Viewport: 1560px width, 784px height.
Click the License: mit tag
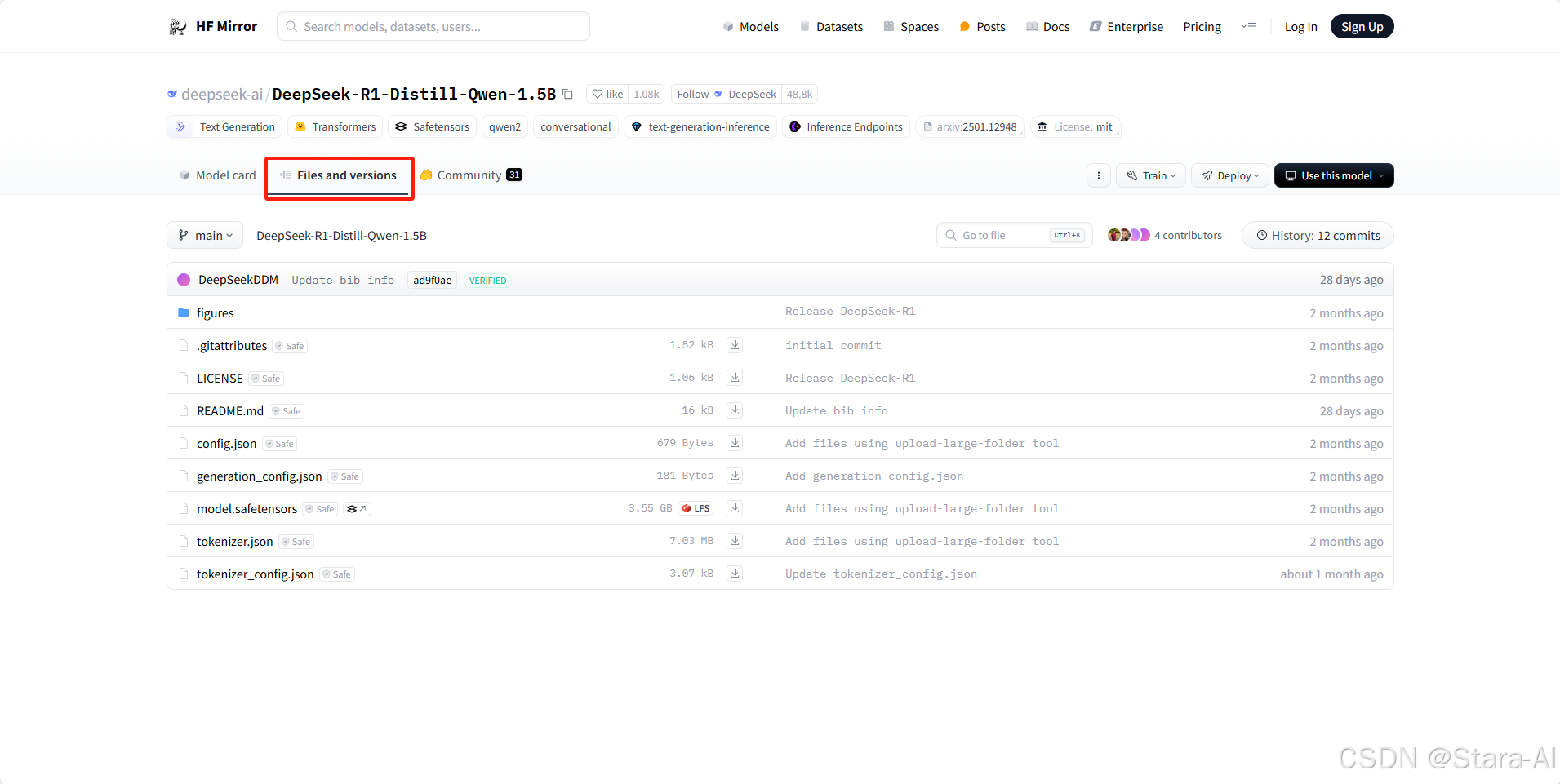tap(1075, 126)
